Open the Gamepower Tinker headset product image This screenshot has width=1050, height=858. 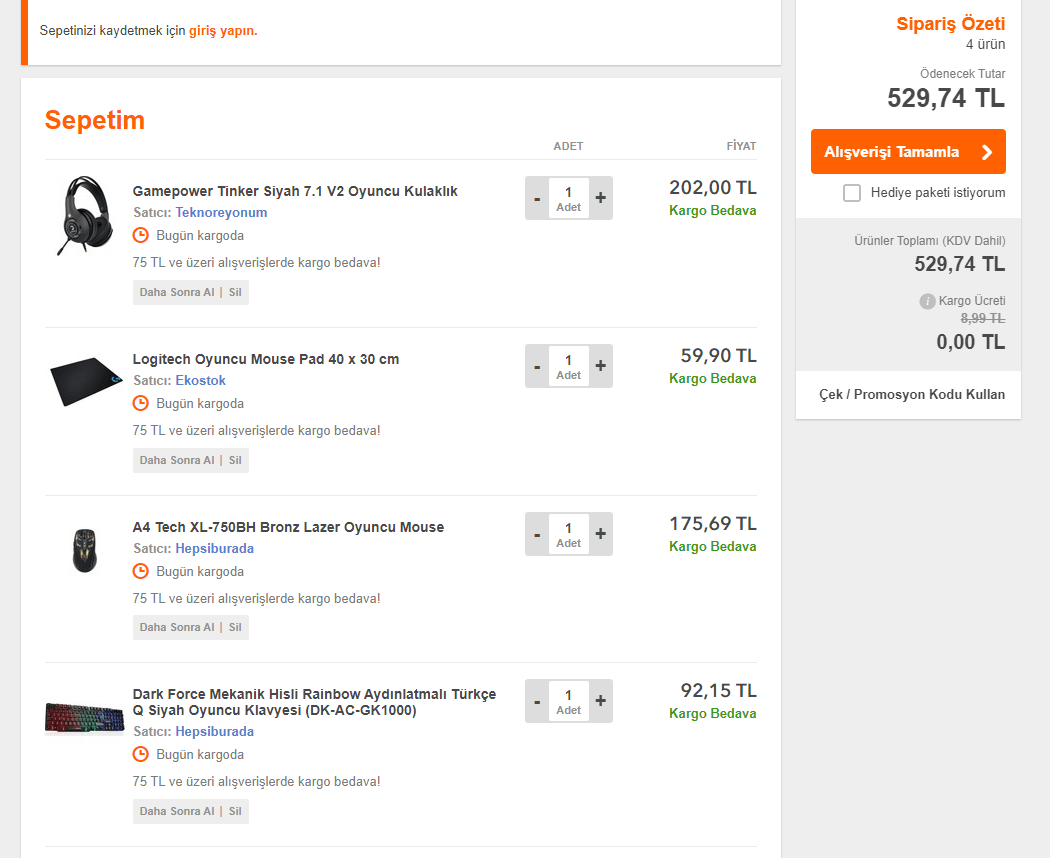[85, 214]
